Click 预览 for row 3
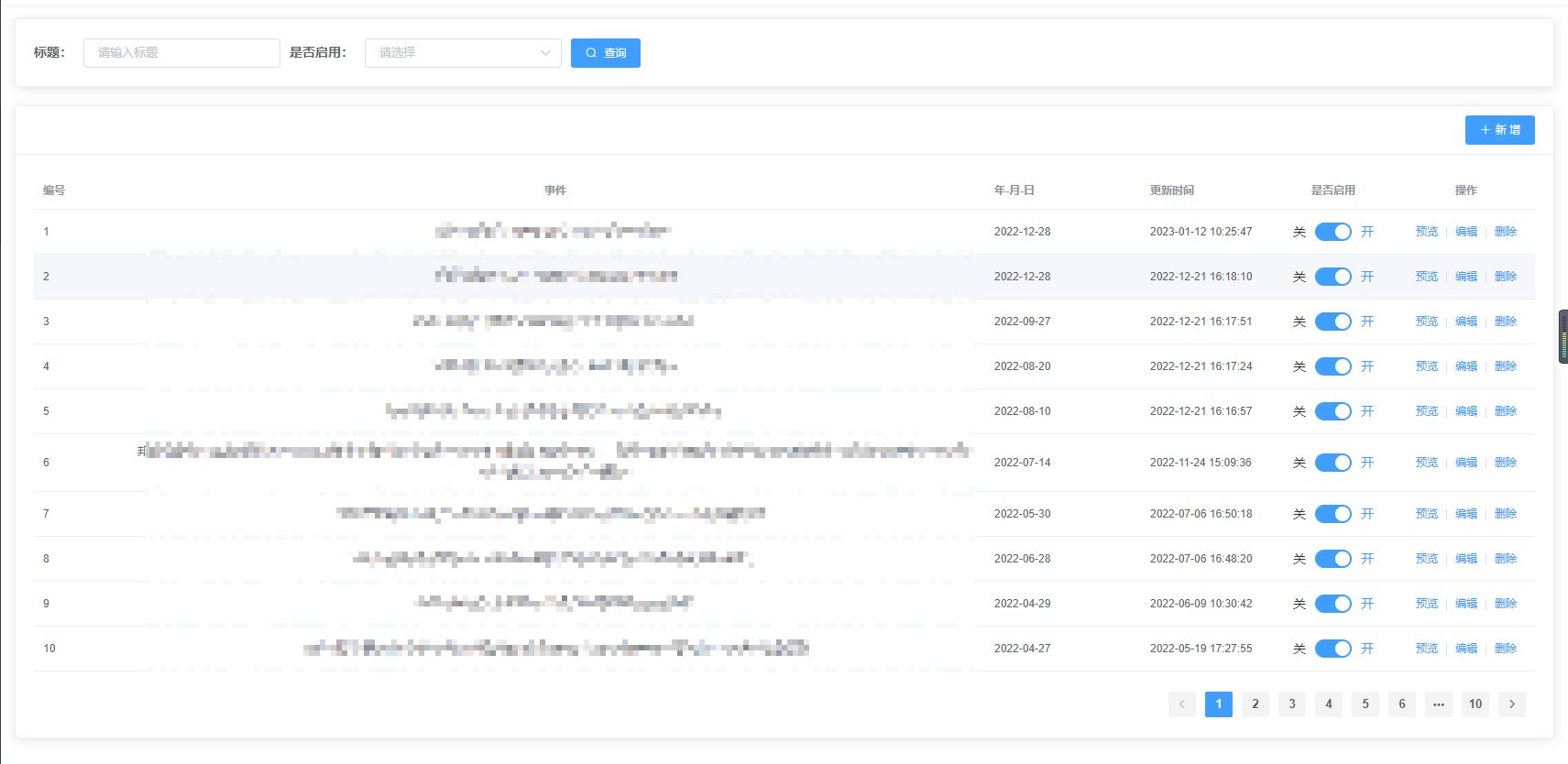The width and height of the screenshot is (1568, 764). pyautogui.click(x=1427, y=322)
